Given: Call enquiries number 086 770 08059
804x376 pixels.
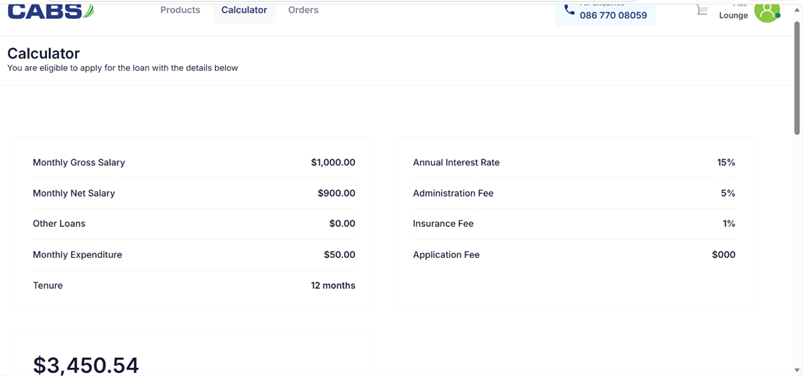Looking at the screenshot, I should tap(613, 15).
